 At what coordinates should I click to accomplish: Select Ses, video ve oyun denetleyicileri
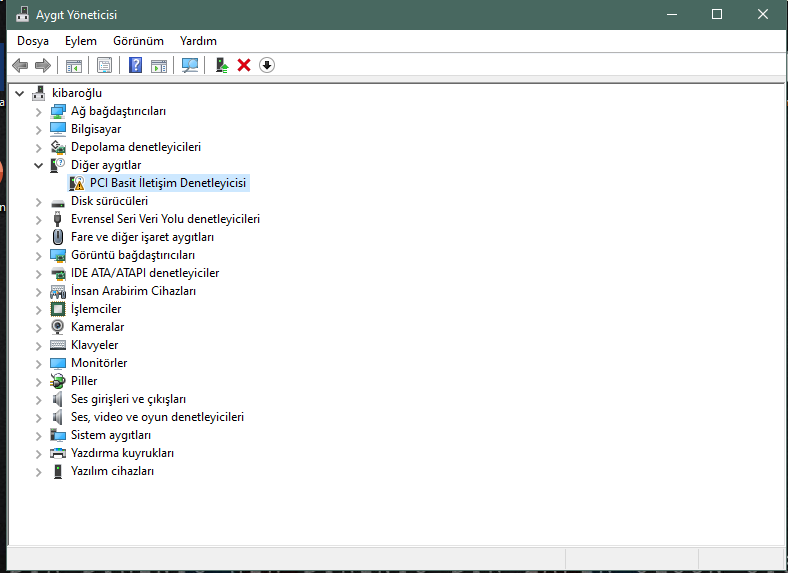(157, 417)
